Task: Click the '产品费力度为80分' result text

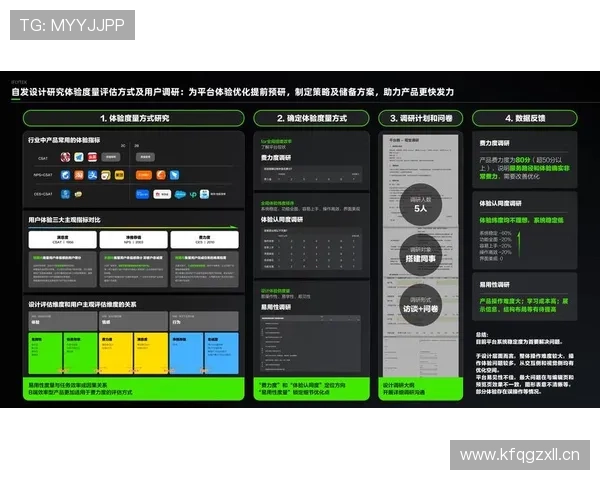Action: (505, 160)
